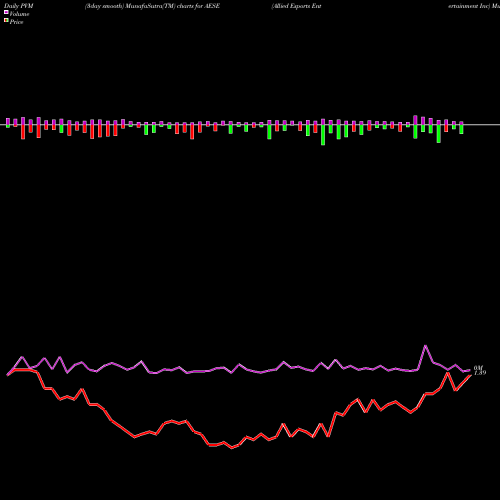Image resolution: width=500 pixels, height=500 pixels.
Task: Select the 'Volume' legend label
Action: coord(19,14)
